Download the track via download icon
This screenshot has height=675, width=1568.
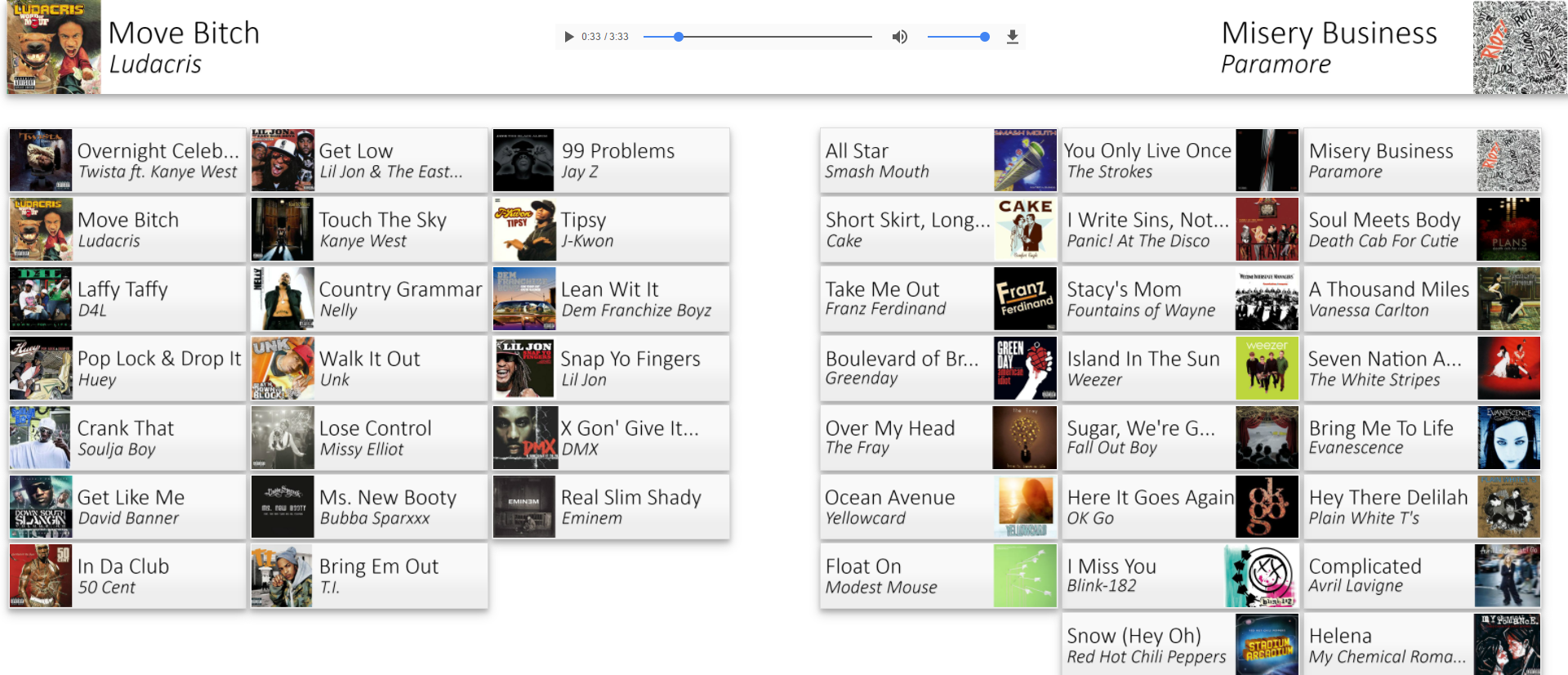1013,37
